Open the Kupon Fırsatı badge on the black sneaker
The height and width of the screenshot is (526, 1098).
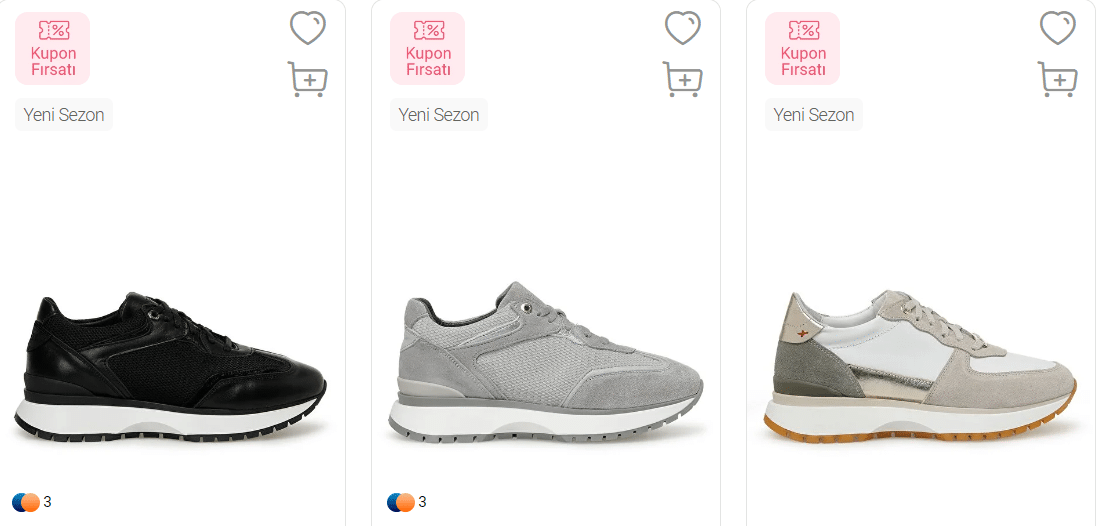click(x=53, y=48)
